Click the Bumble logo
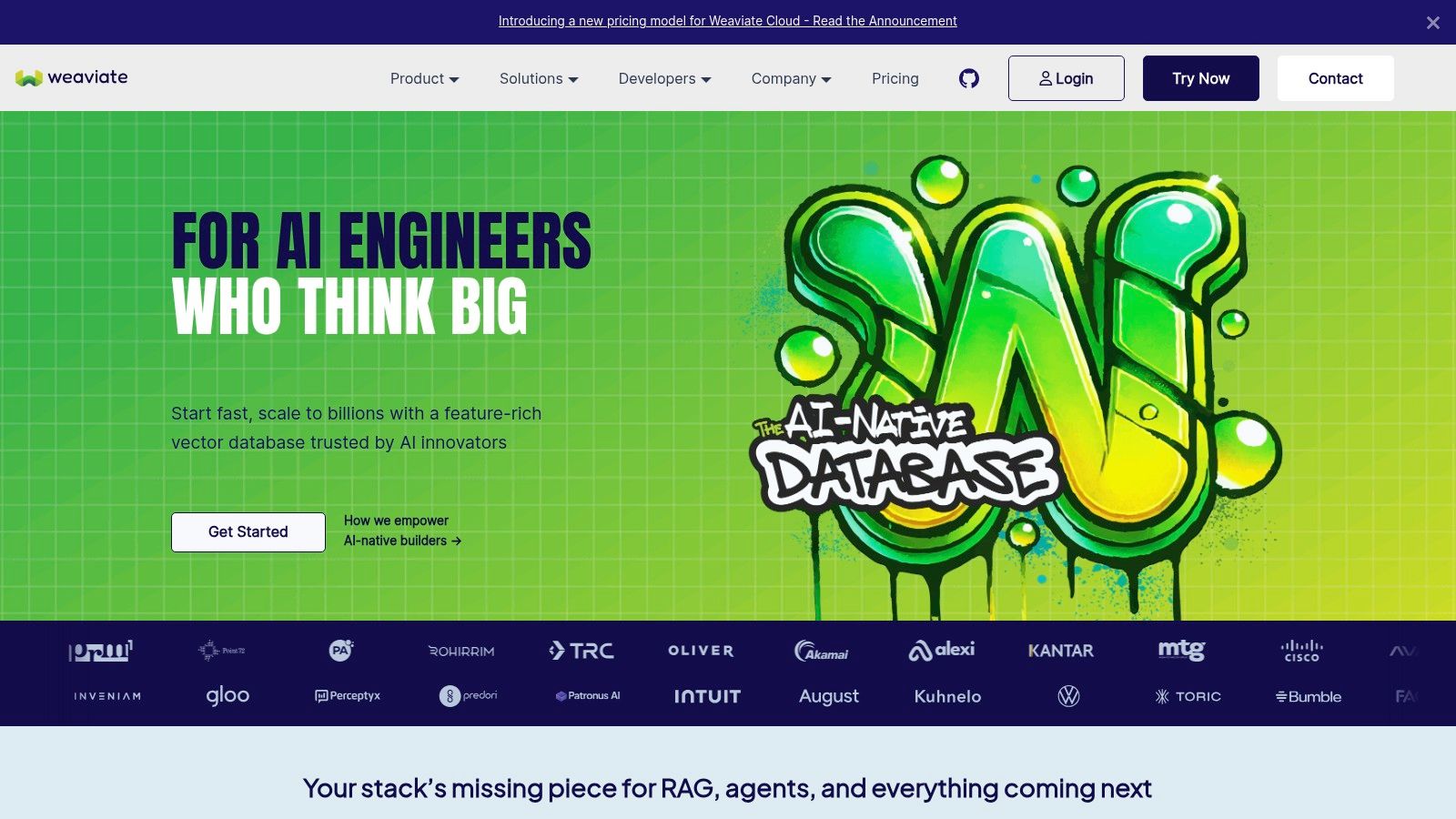The image size is (1456, 819). (x=1309, y=696)
